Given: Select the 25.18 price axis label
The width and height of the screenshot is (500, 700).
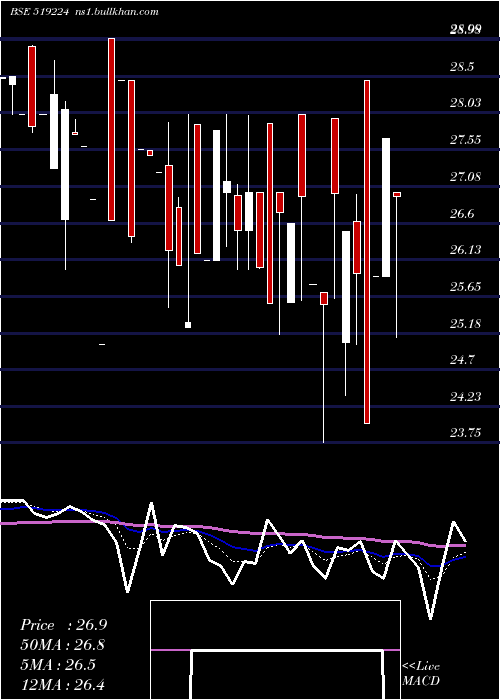Looking at the screenshot, I should point(465,323).
